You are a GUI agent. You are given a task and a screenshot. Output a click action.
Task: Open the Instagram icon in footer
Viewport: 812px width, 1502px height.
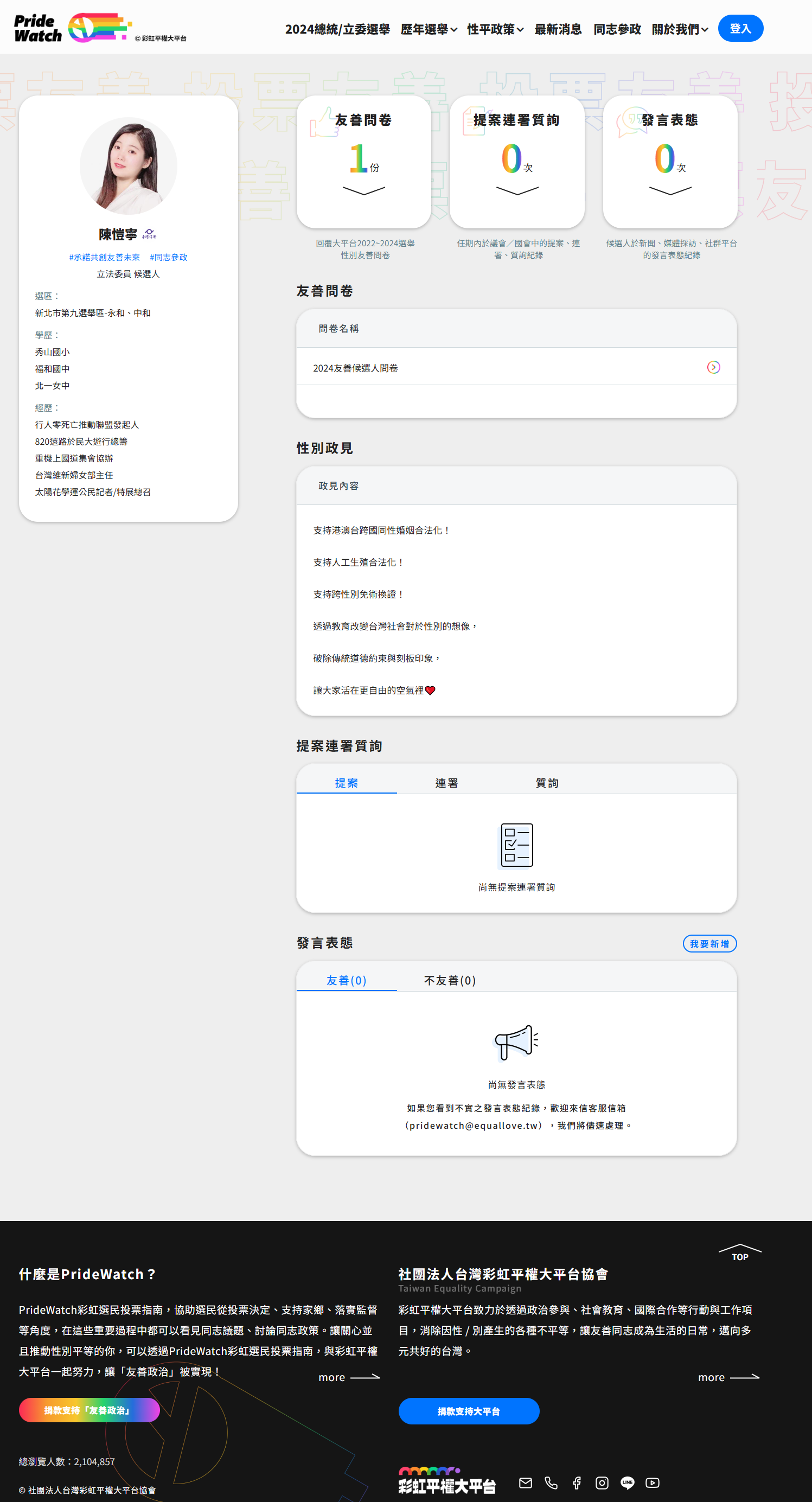[x=602, y=1483]
